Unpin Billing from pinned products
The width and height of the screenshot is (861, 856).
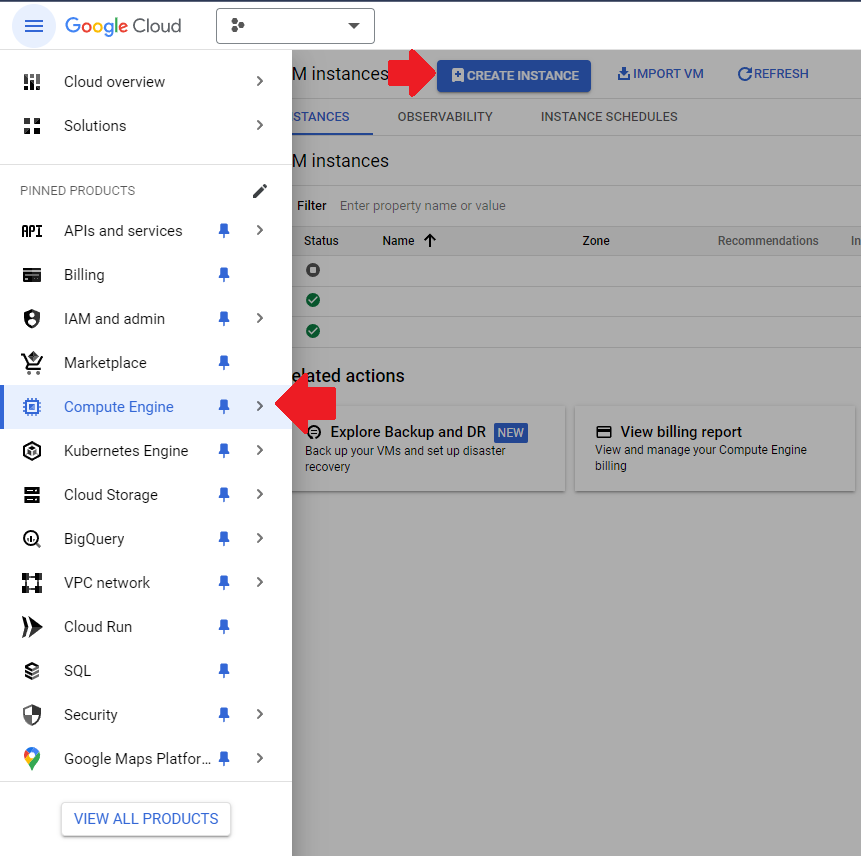(223, 274)
